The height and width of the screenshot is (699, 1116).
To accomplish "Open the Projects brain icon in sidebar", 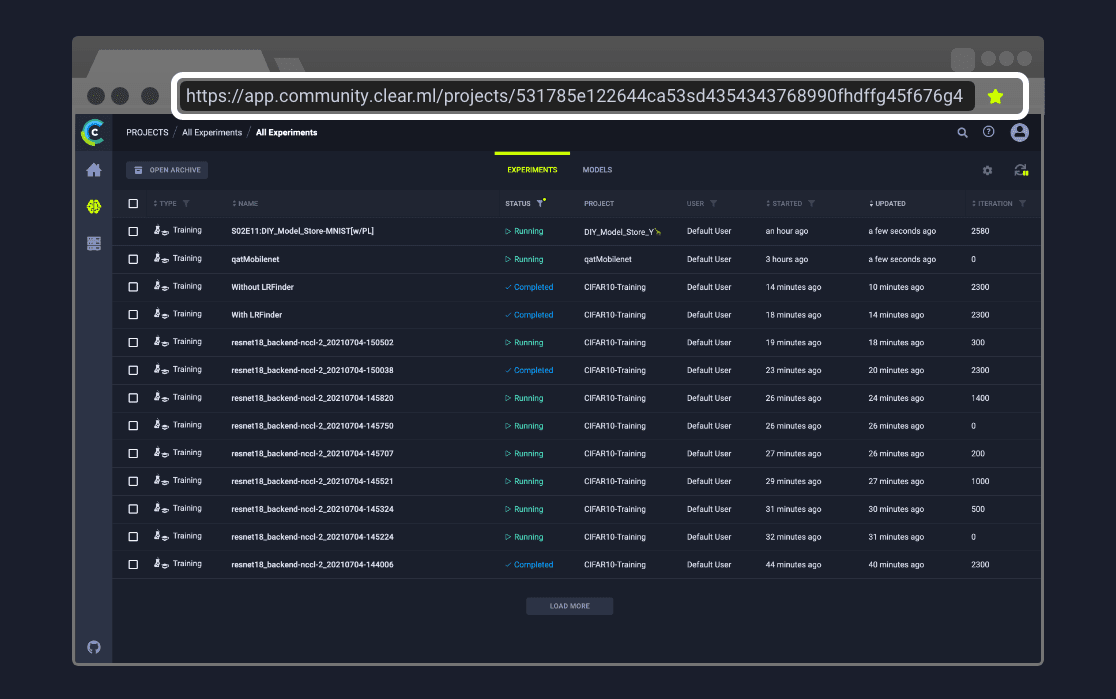I will [94, 206].
